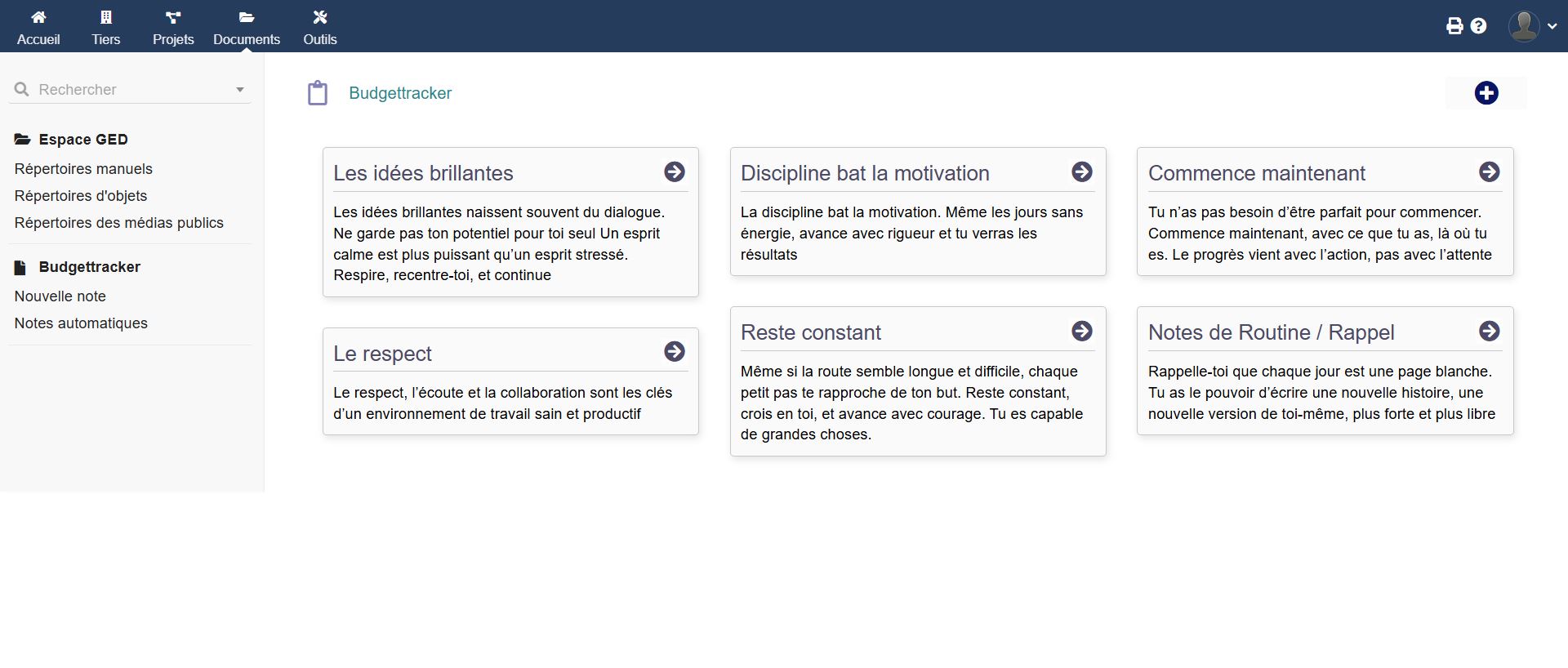Click the 'Nouvelle note' sidebar link
This screenshot has width=1568, height=668.
[x=60, y=296]
